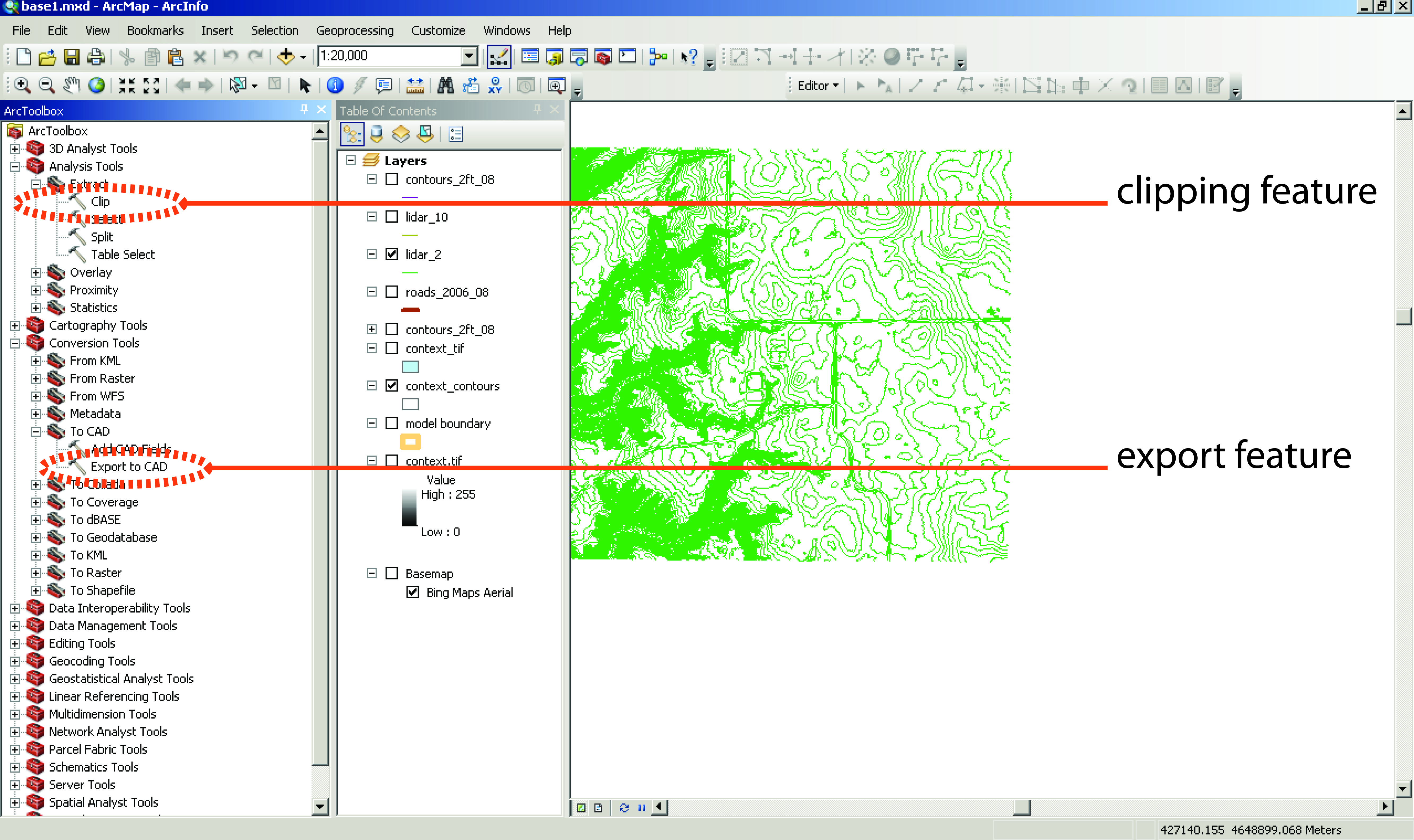The width and height of the screenshot is (1414, 840).
Task: Select the Pan hand tool
Action: point(71,85)
